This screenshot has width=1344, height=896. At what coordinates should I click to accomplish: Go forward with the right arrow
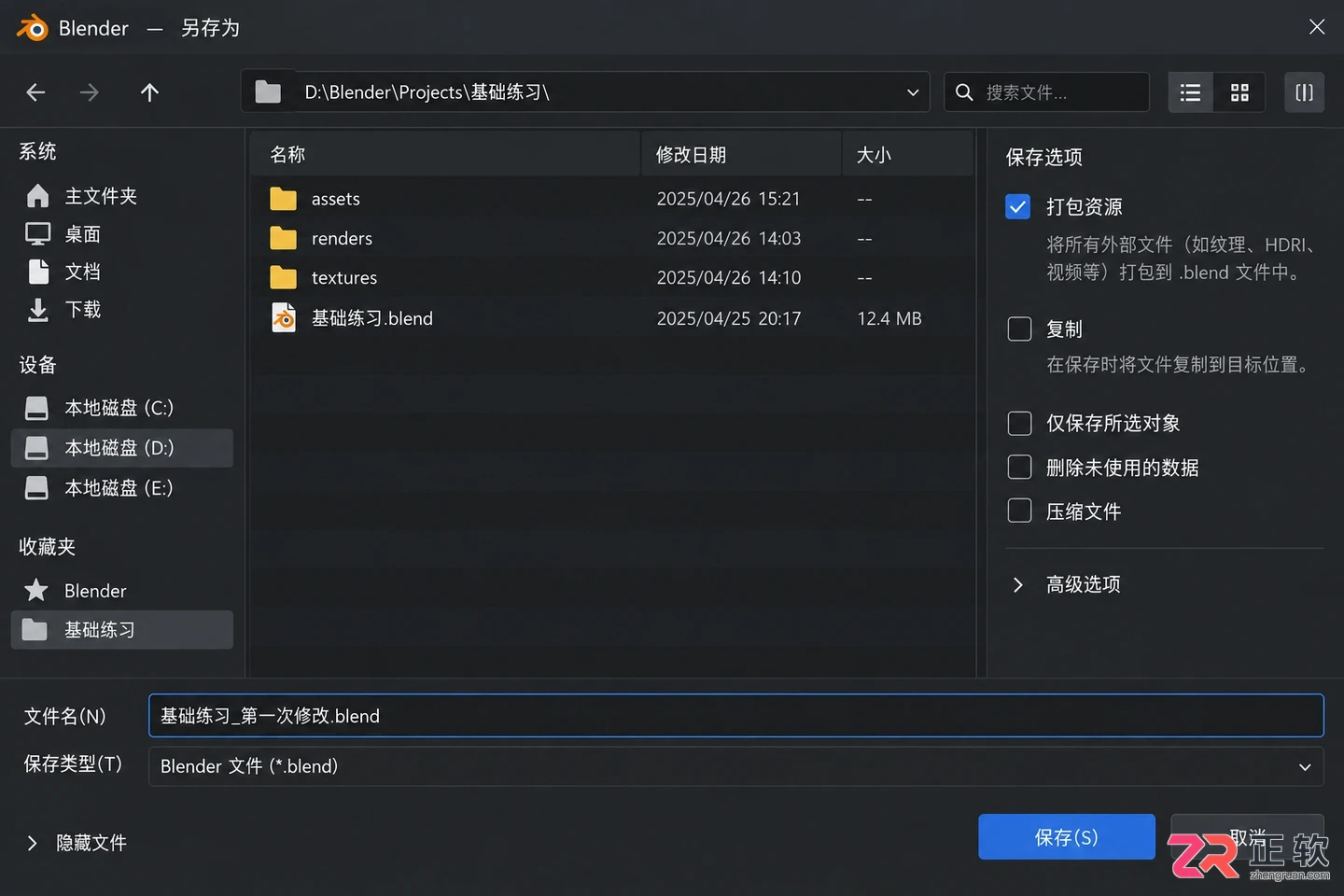pos(89,92)
